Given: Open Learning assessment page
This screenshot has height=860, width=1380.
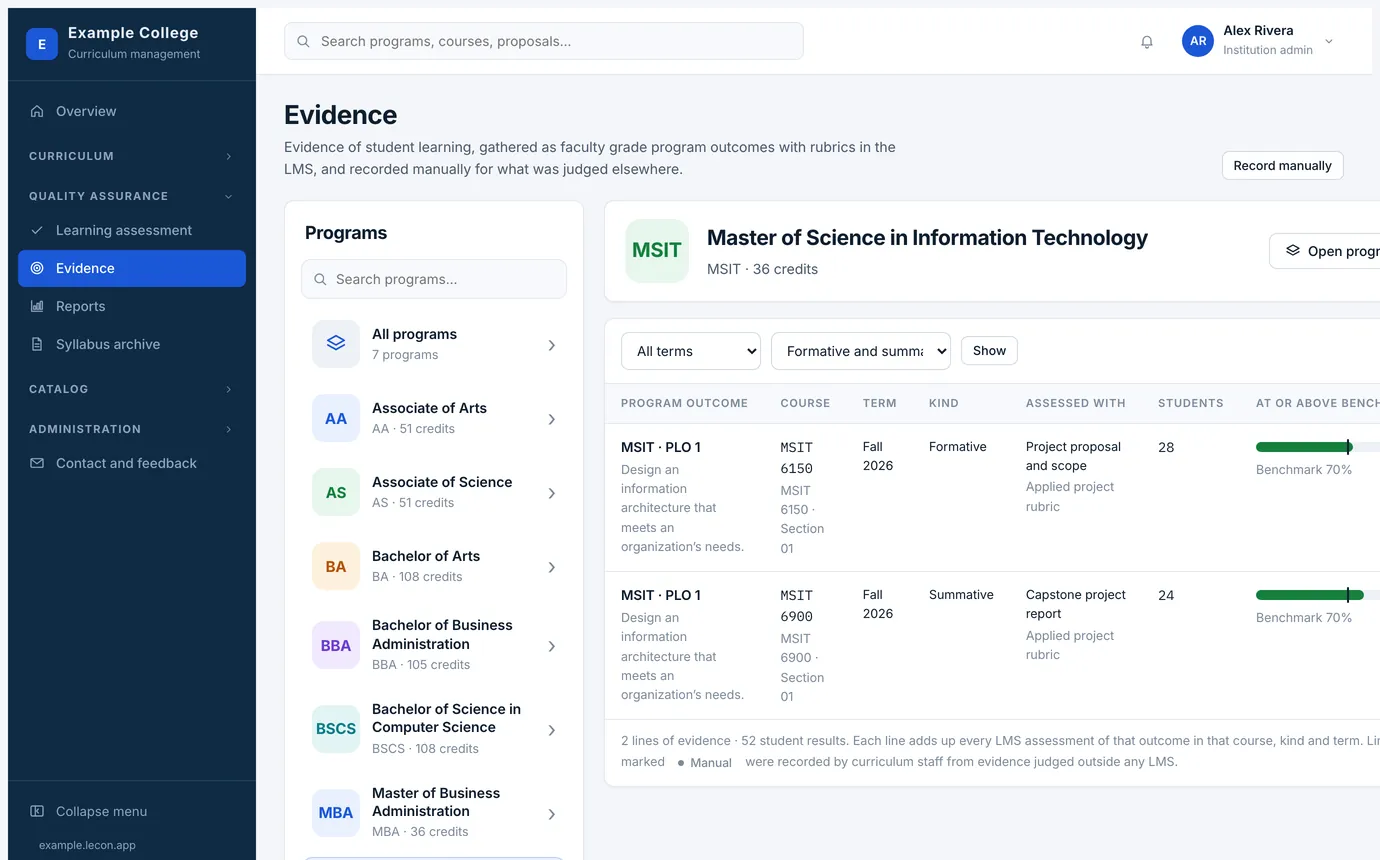Looking at the screenshot, I should coord(132,230).
